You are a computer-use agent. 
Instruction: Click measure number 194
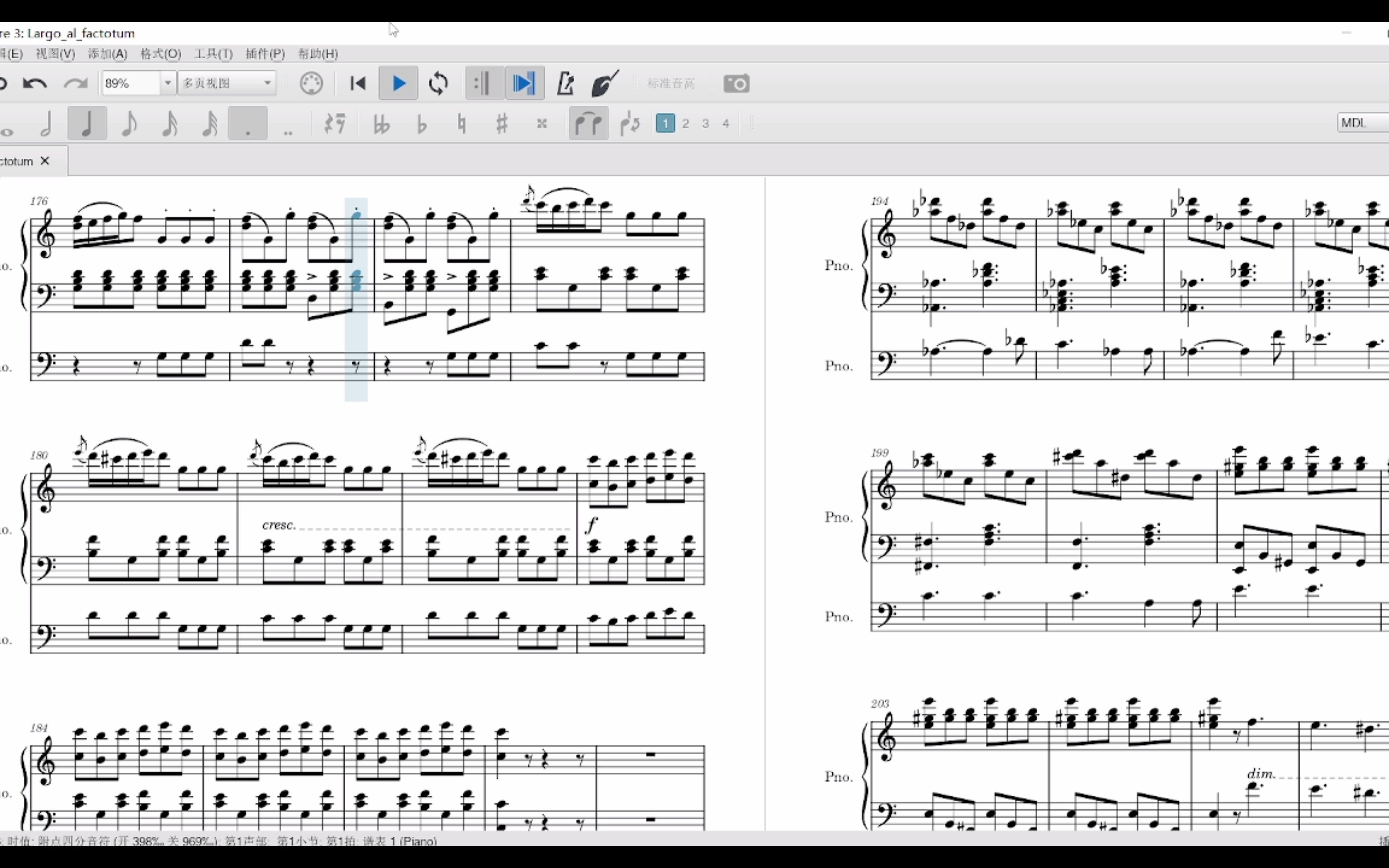click(879, 201)
